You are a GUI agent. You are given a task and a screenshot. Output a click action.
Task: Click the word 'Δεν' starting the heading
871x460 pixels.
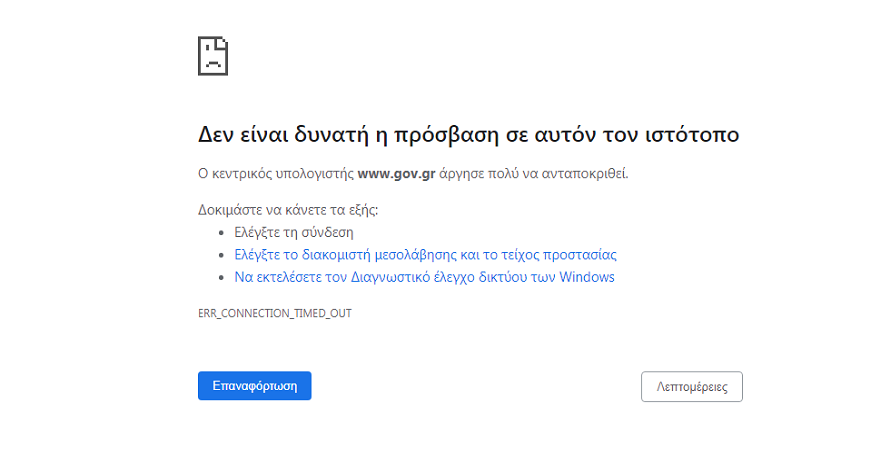pyautogui.click(x=217, y=135)
